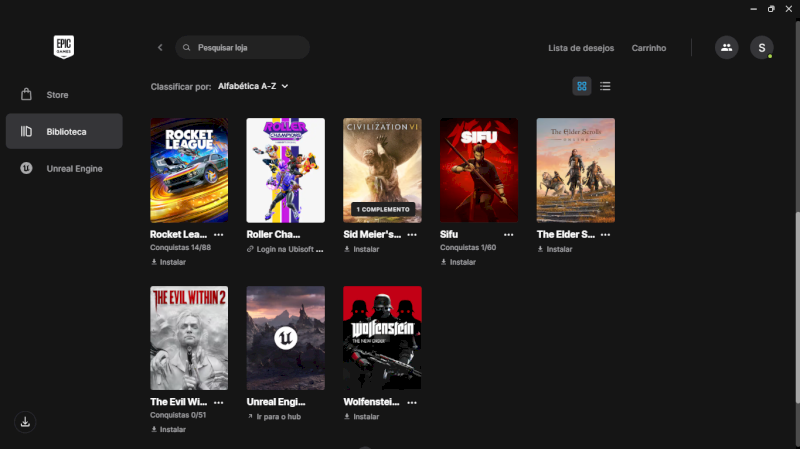The image size is (800, 449).
Task: Install Sifu
Action: point(458,262)
